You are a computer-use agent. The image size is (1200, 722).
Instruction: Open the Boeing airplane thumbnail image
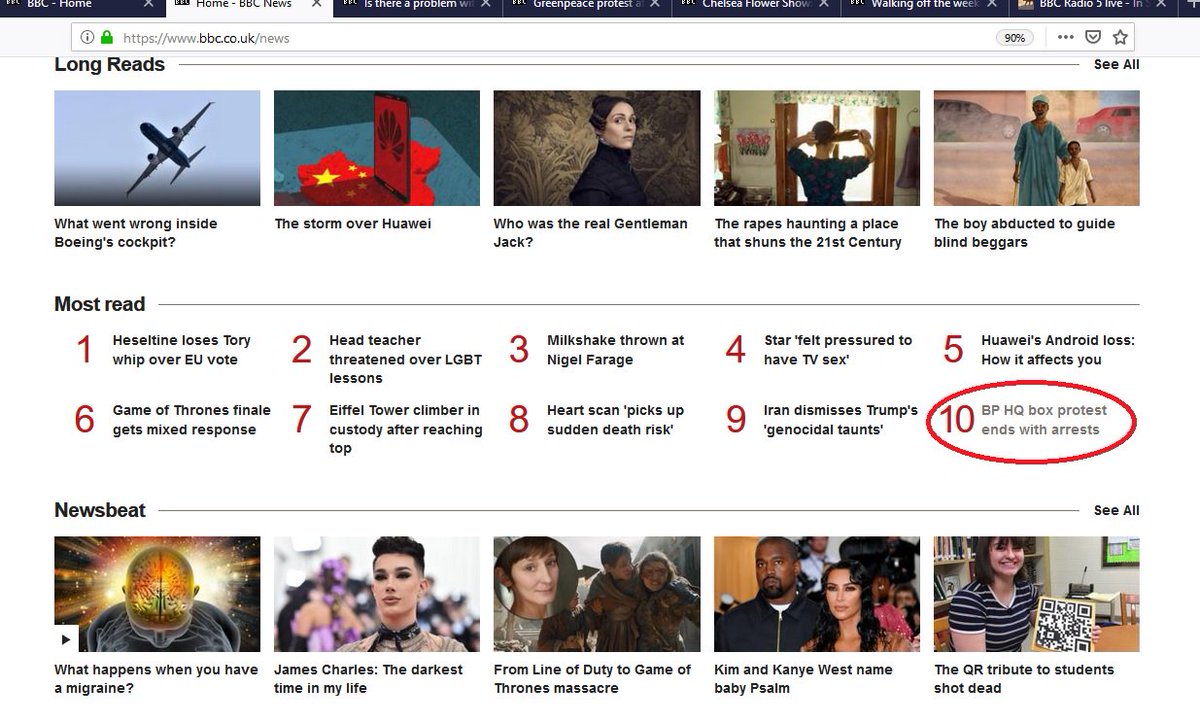[x=157, y=148]
